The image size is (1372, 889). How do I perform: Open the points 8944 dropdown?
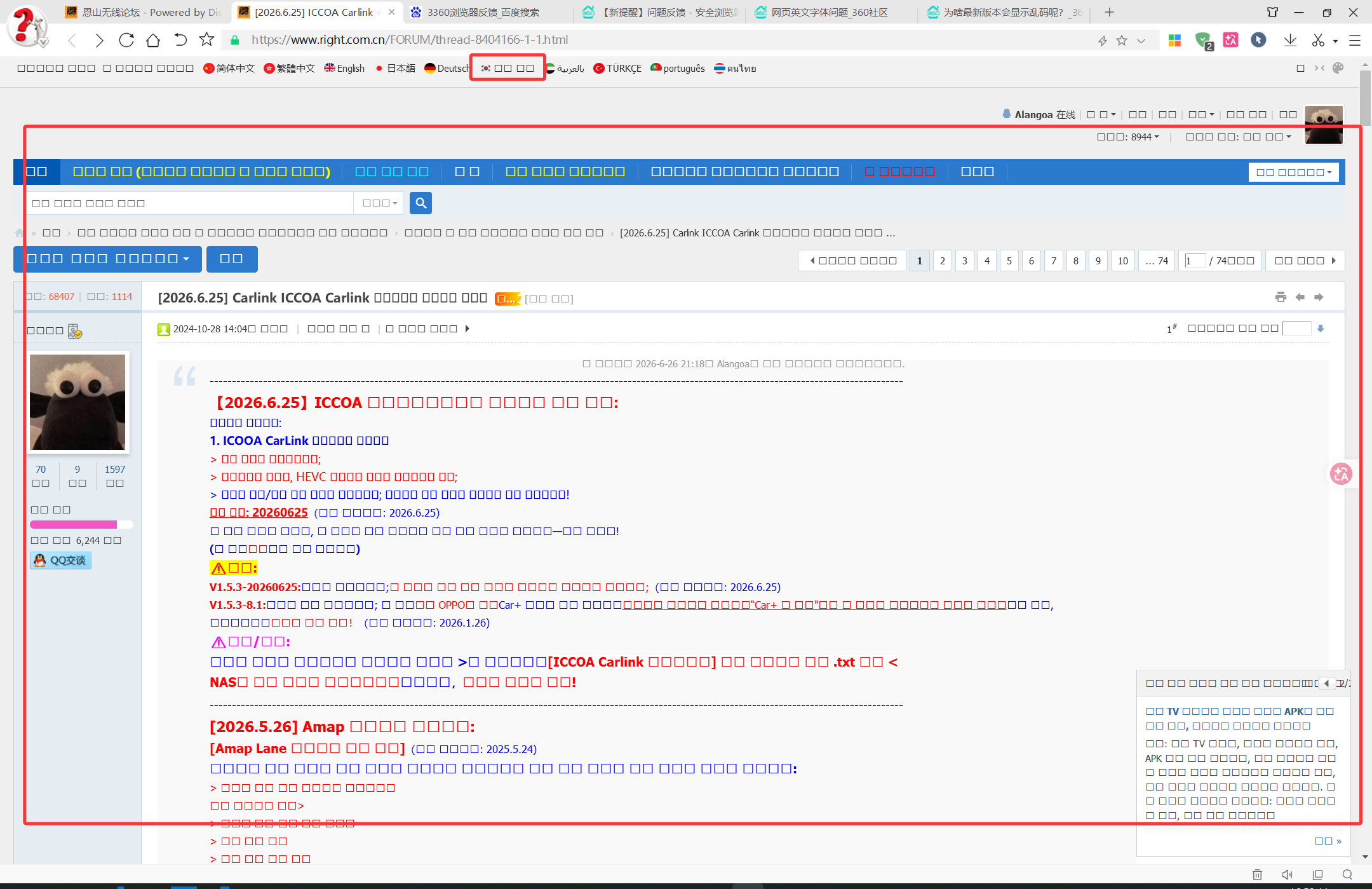click(x=1128, y=137)
